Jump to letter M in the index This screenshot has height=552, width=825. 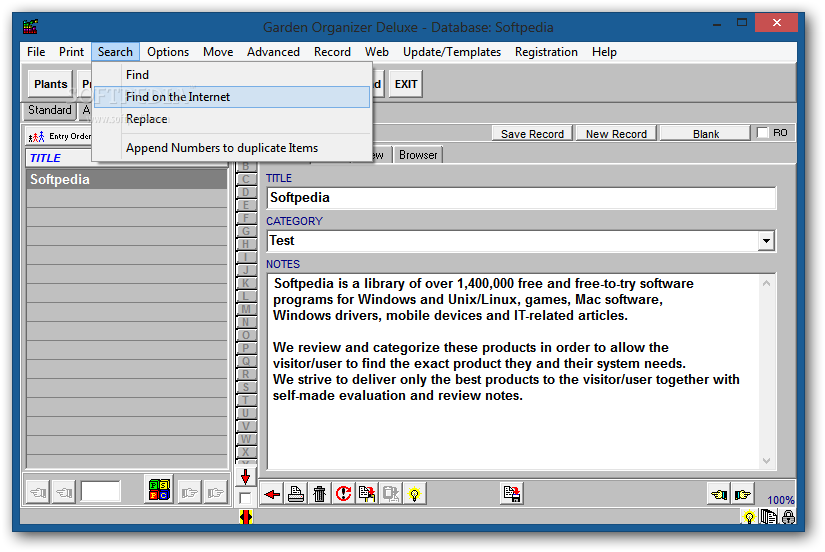tap(245, 309)
